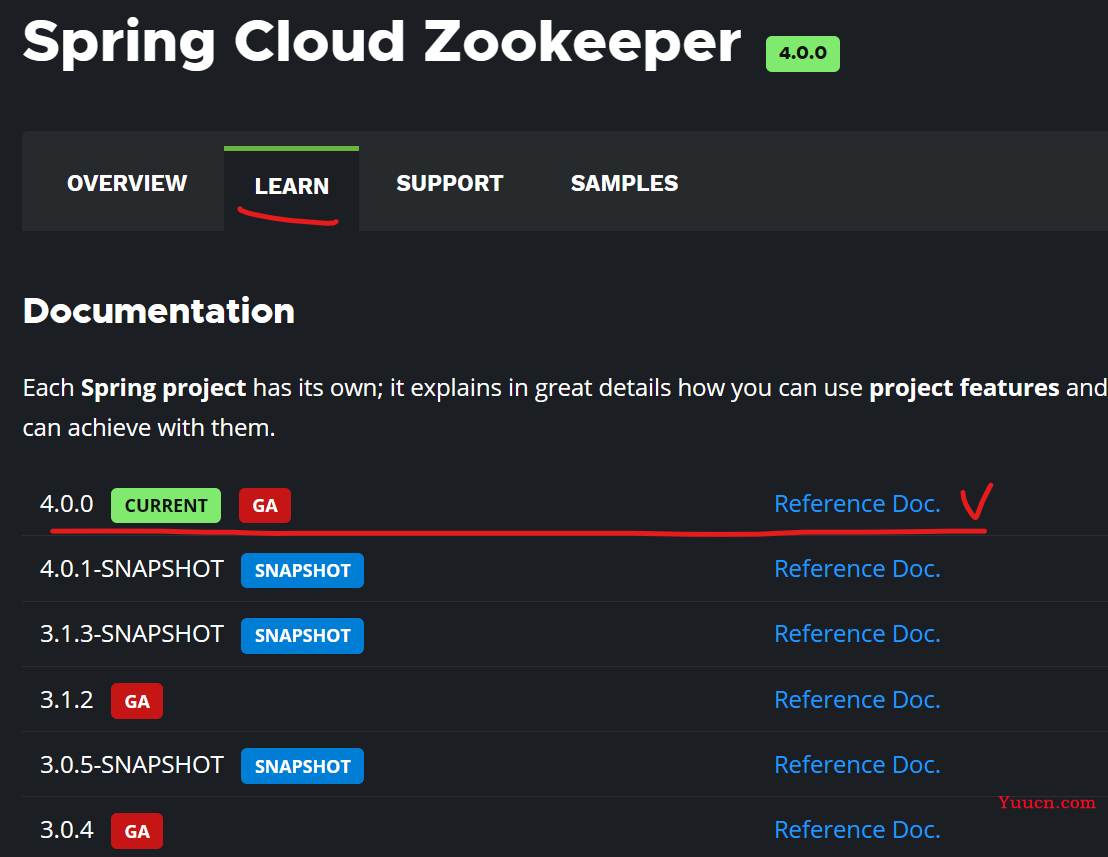Open Reference Doc. for 3.0.5-SNAPSHOT

[x=857, y=764]
